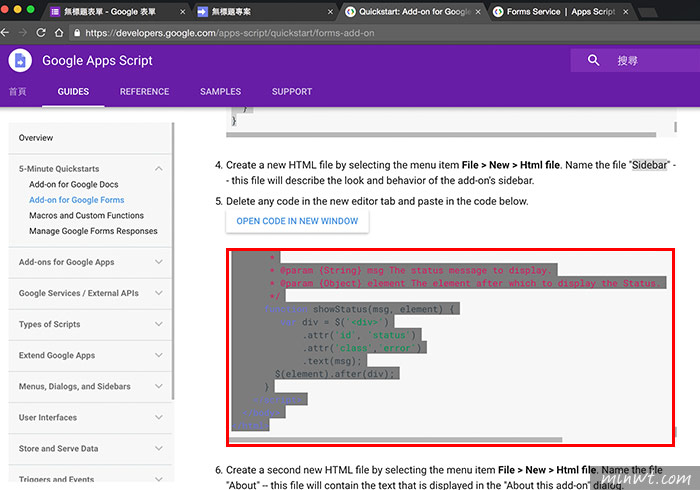The height and width of the screenshot is (490, 700).
Task: Click the upper code block horizontal scrollbar
Action: [441, 134]
